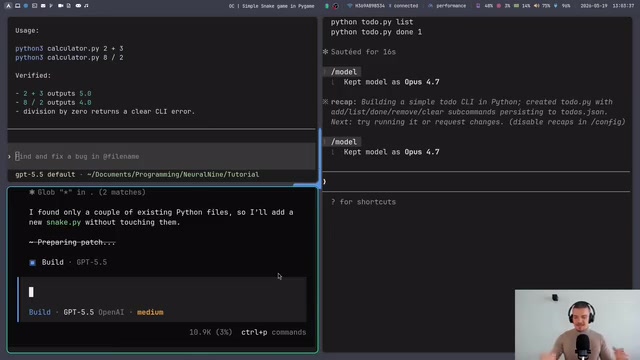640x360 pixels.
Task: Click the volume speaker icon at 75%
Action: [536, 6]
